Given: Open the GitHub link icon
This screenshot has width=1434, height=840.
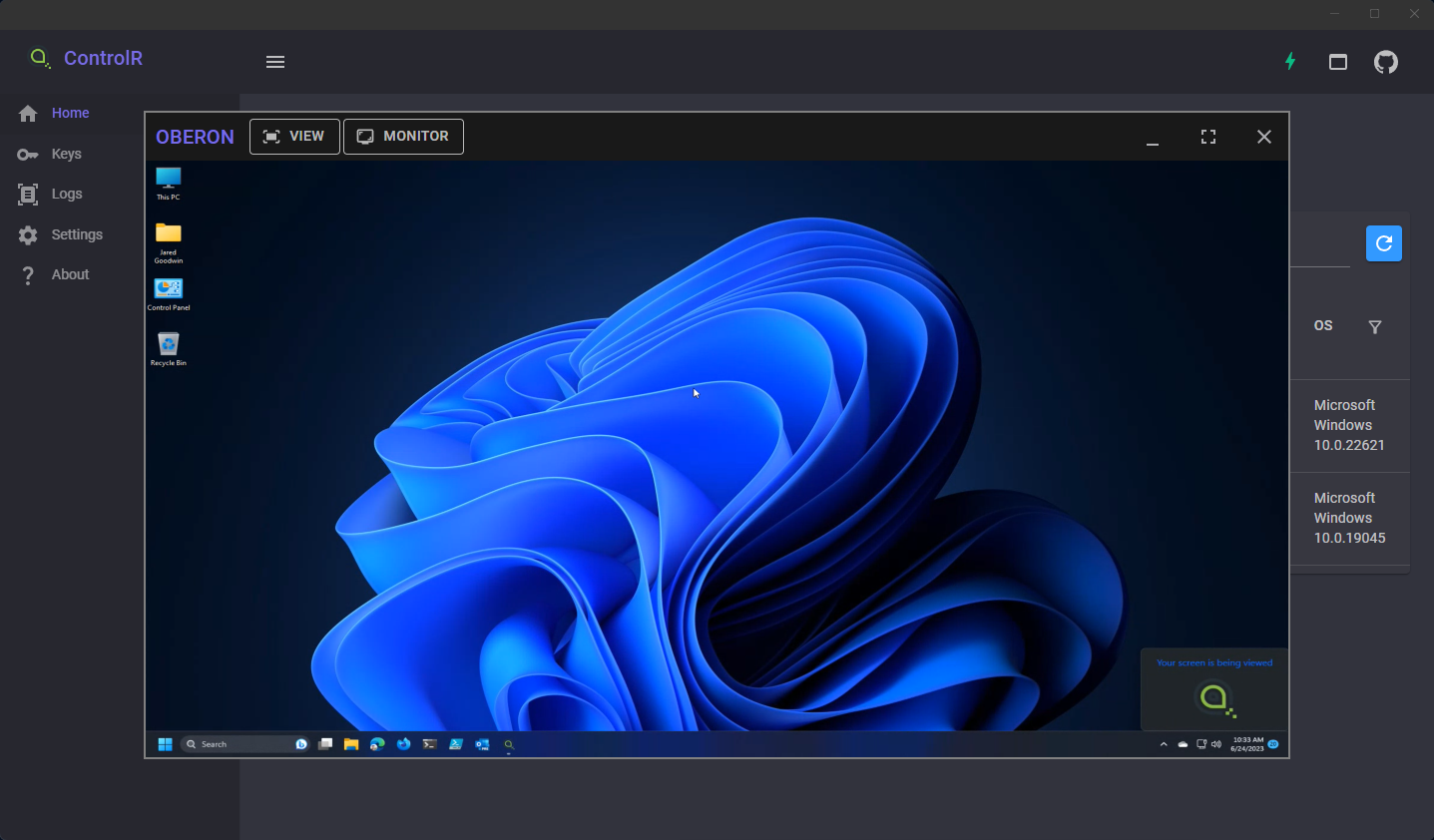Looking at the screenshot, I should click(x=1386, y=62).
